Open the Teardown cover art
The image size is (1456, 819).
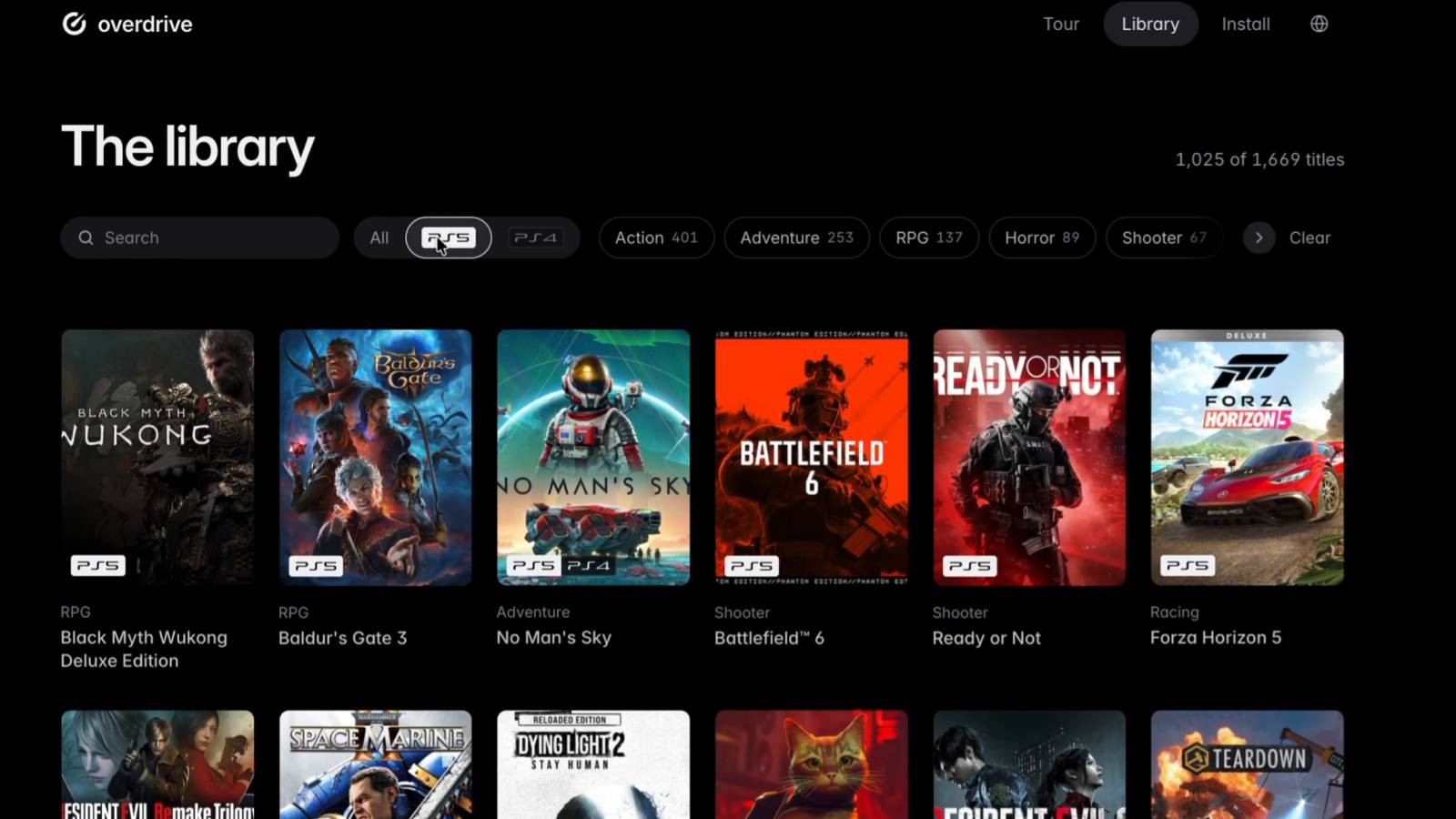coord(1247,764)
